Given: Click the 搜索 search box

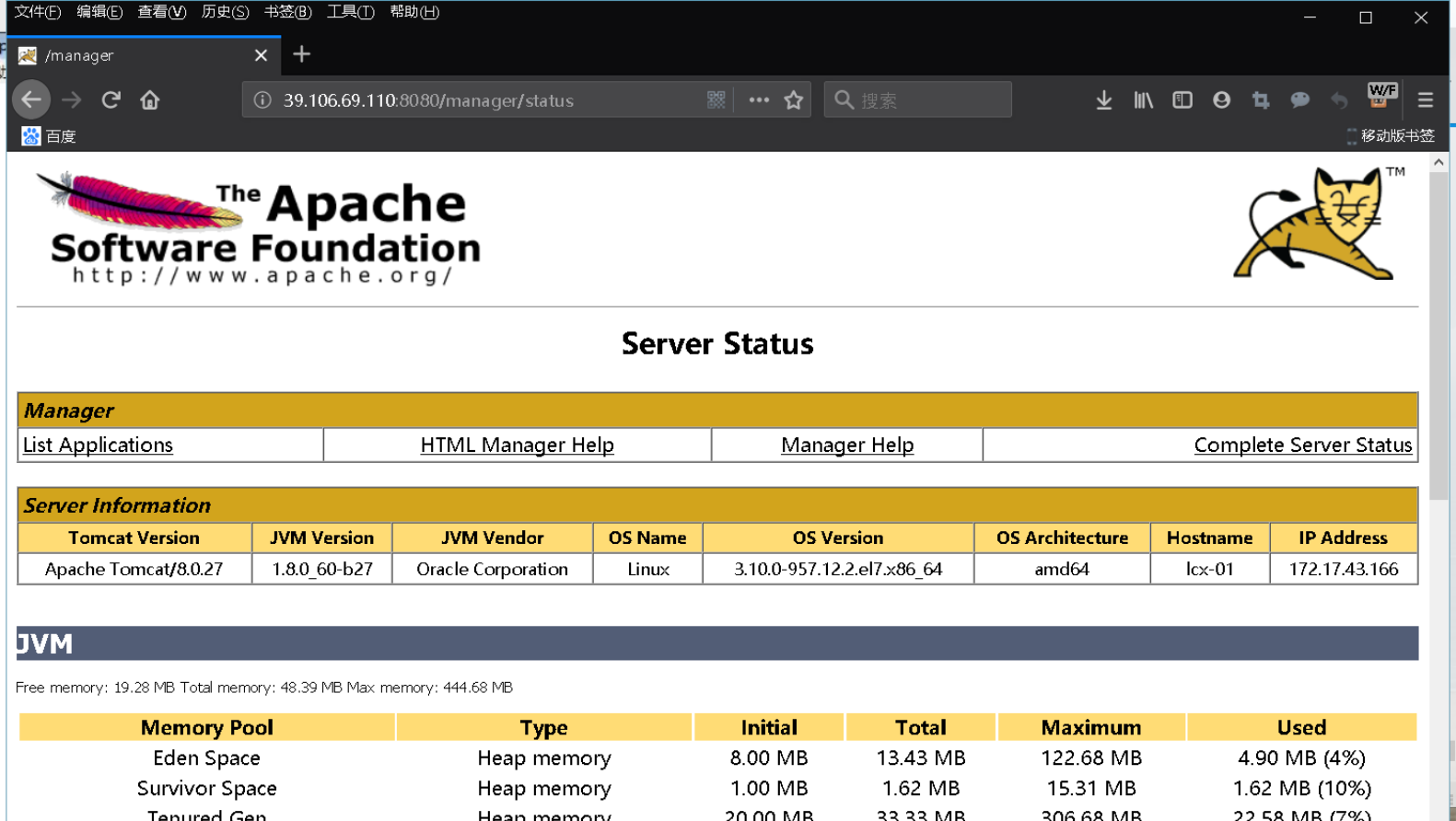Looking at the screenshot, I should pos(917,99).
